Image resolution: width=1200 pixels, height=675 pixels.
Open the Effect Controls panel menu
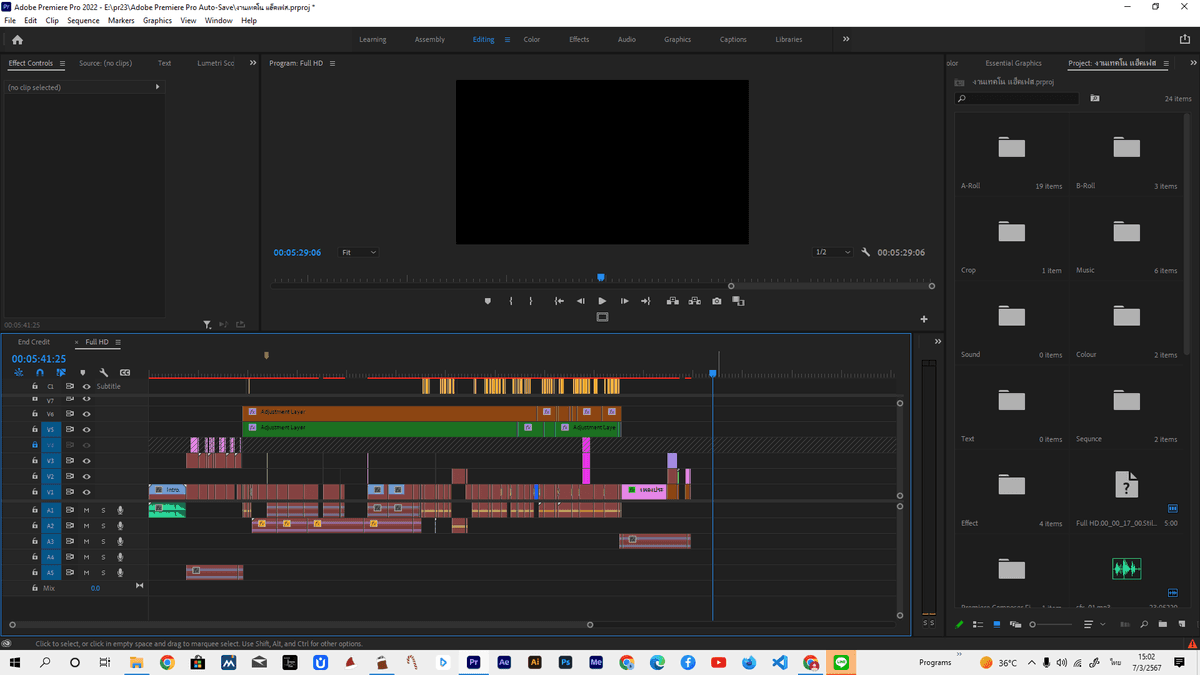click(62, 63)
